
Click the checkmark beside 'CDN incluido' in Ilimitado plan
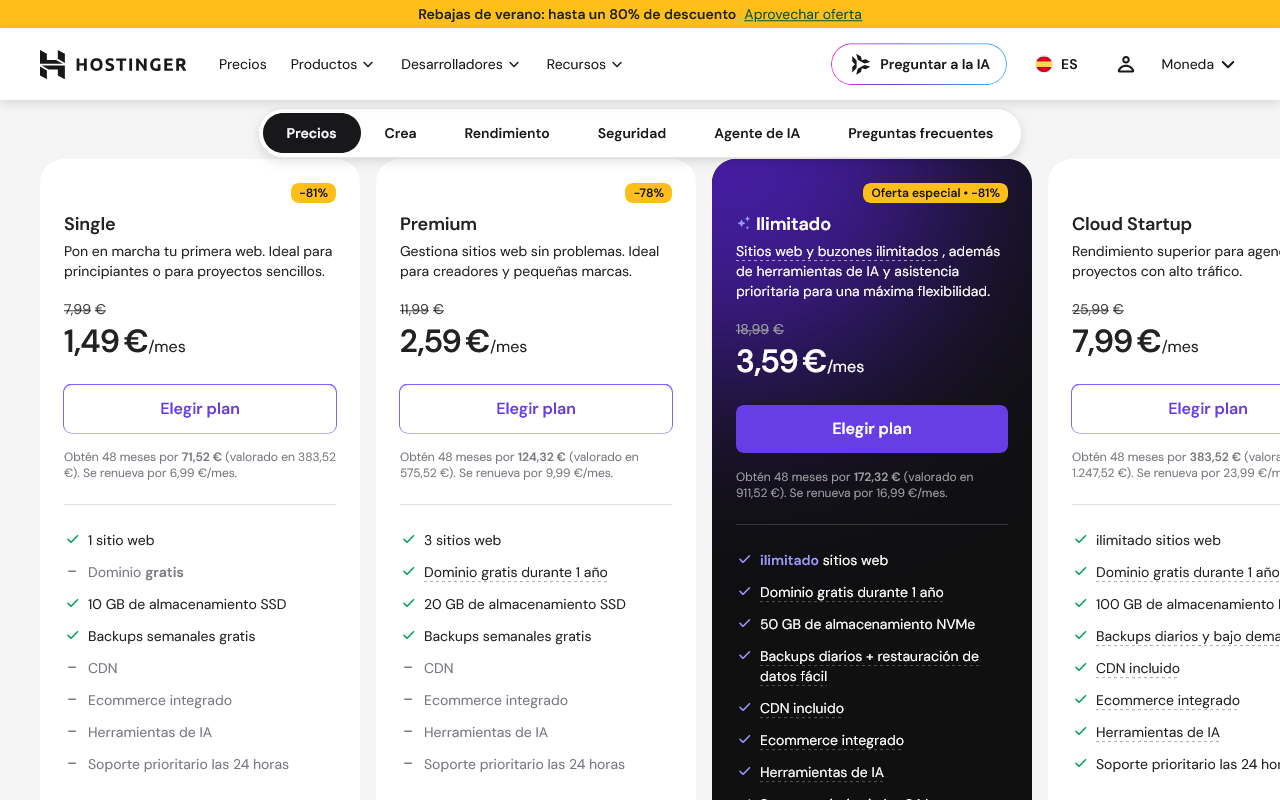pyautogui.click(x=744, y=708)
